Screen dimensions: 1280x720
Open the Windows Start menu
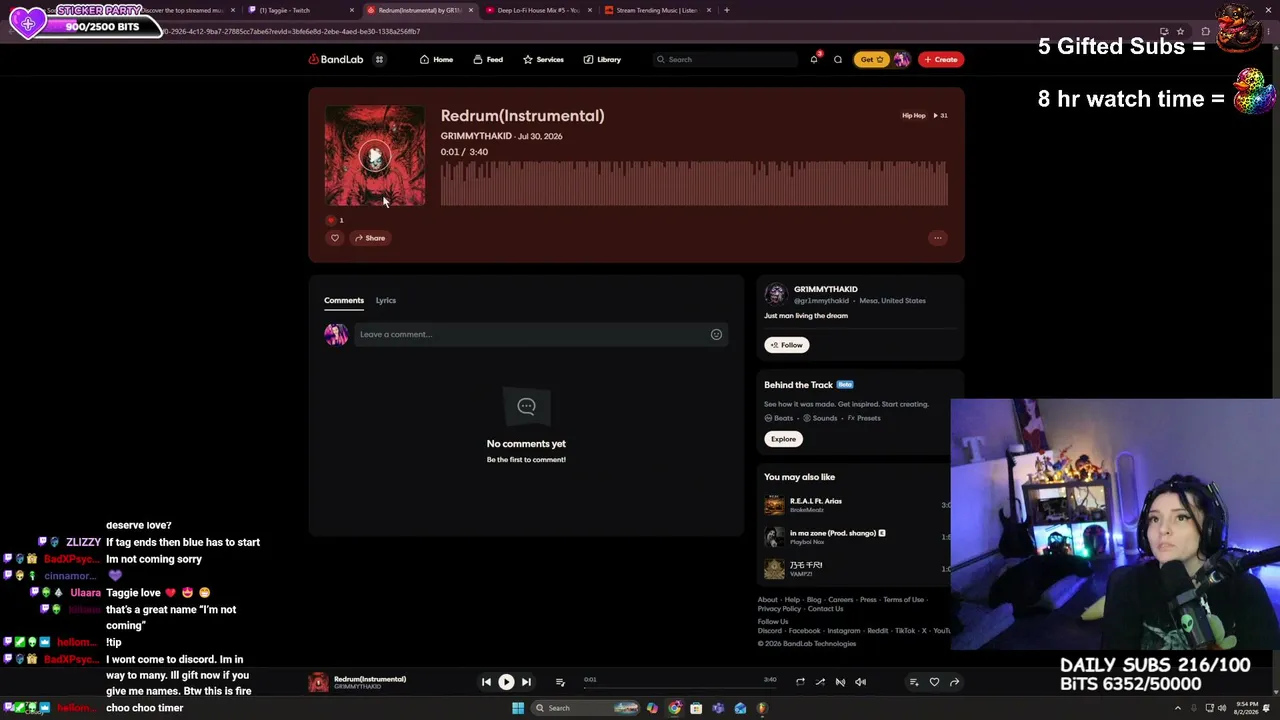(x=518, y=708)
